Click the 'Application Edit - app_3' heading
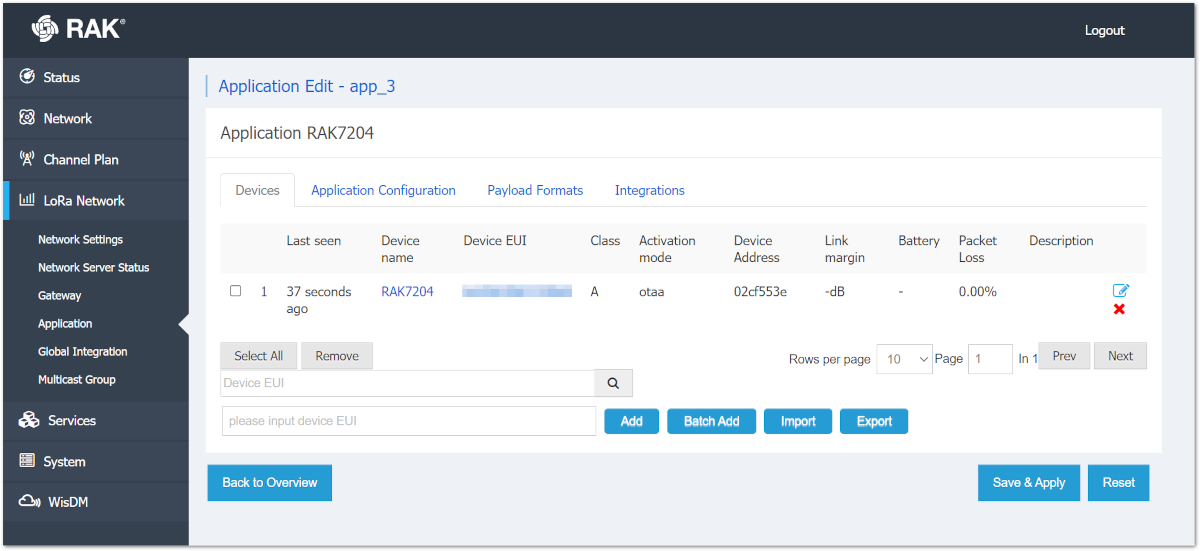The image size is (1200, 551). pos(307,86)
